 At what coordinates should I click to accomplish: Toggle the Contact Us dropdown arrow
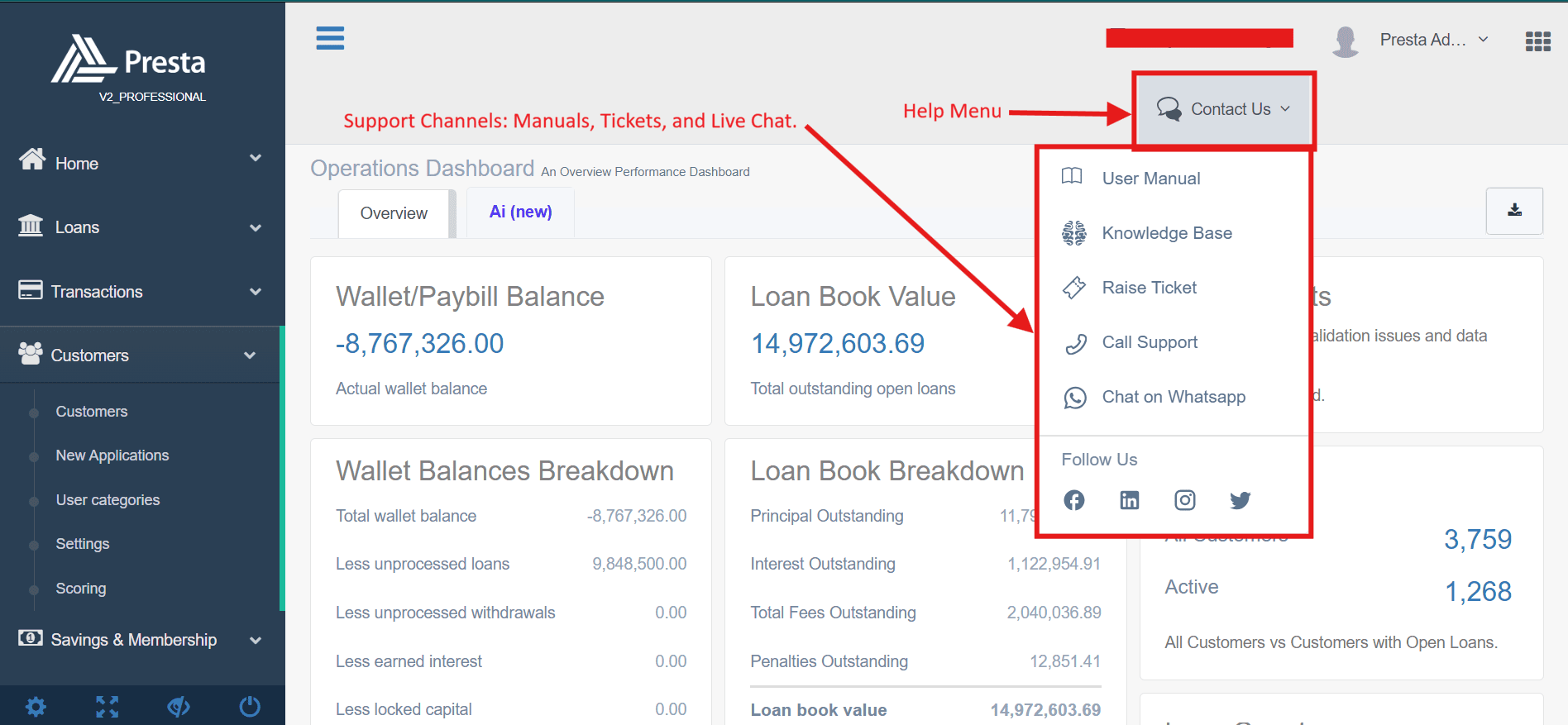click(x=1285, y=108)
